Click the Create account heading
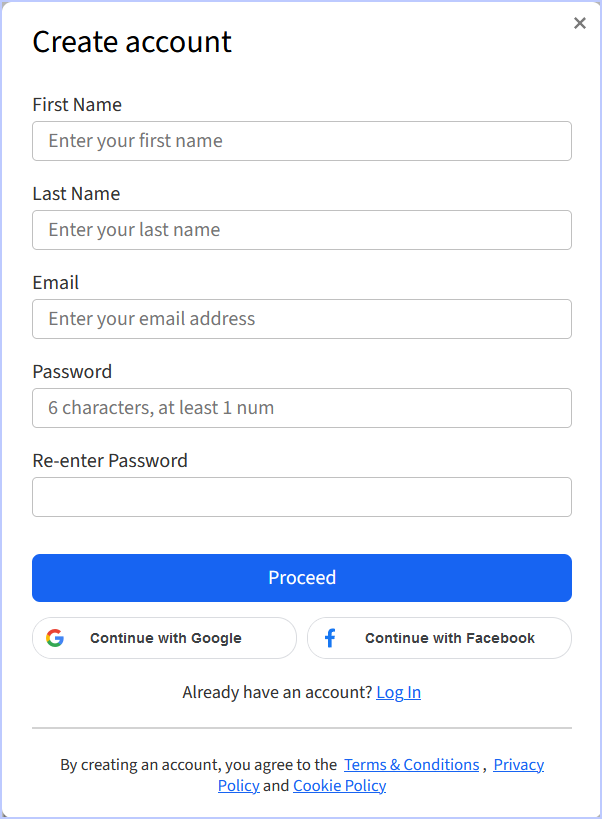The image size is (602, 819). tap(132, 42)
